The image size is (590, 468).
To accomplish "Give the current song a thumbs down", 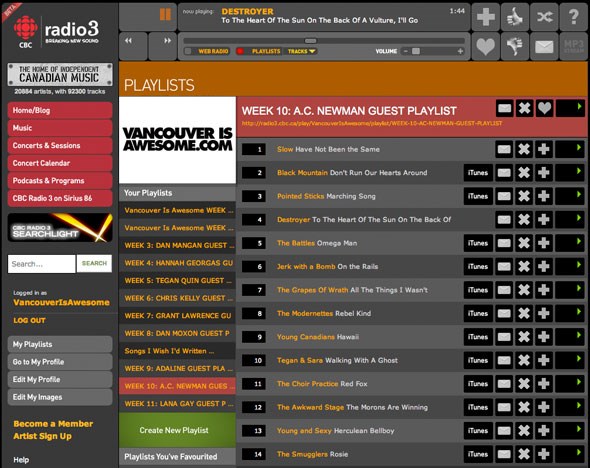I will pos(515,46).
